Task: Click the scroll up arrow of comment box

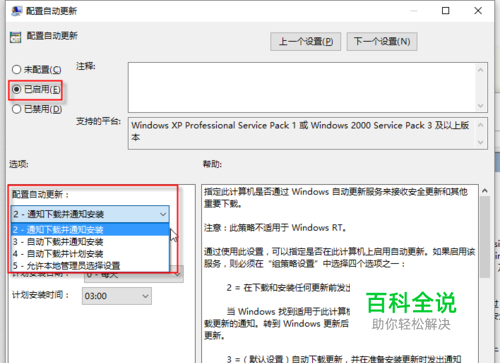Action: point(480,70)
